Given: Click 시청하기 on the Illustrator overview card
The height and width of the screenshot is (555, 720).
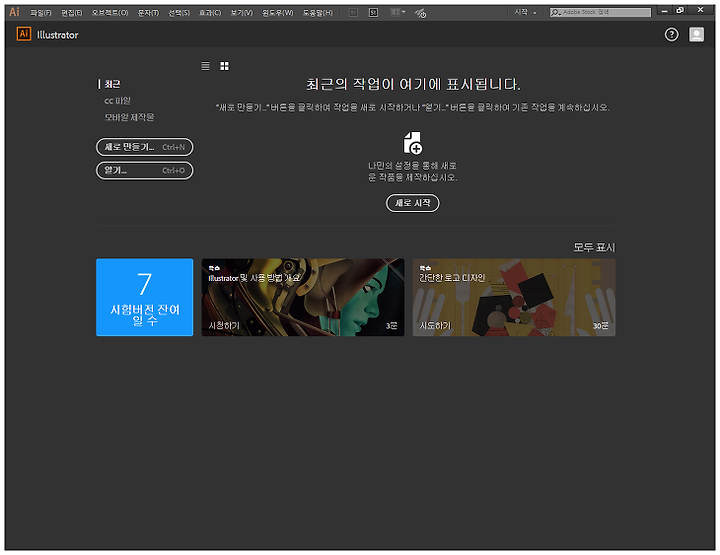Looking at the screenshot, I should [x=224, y=325].
